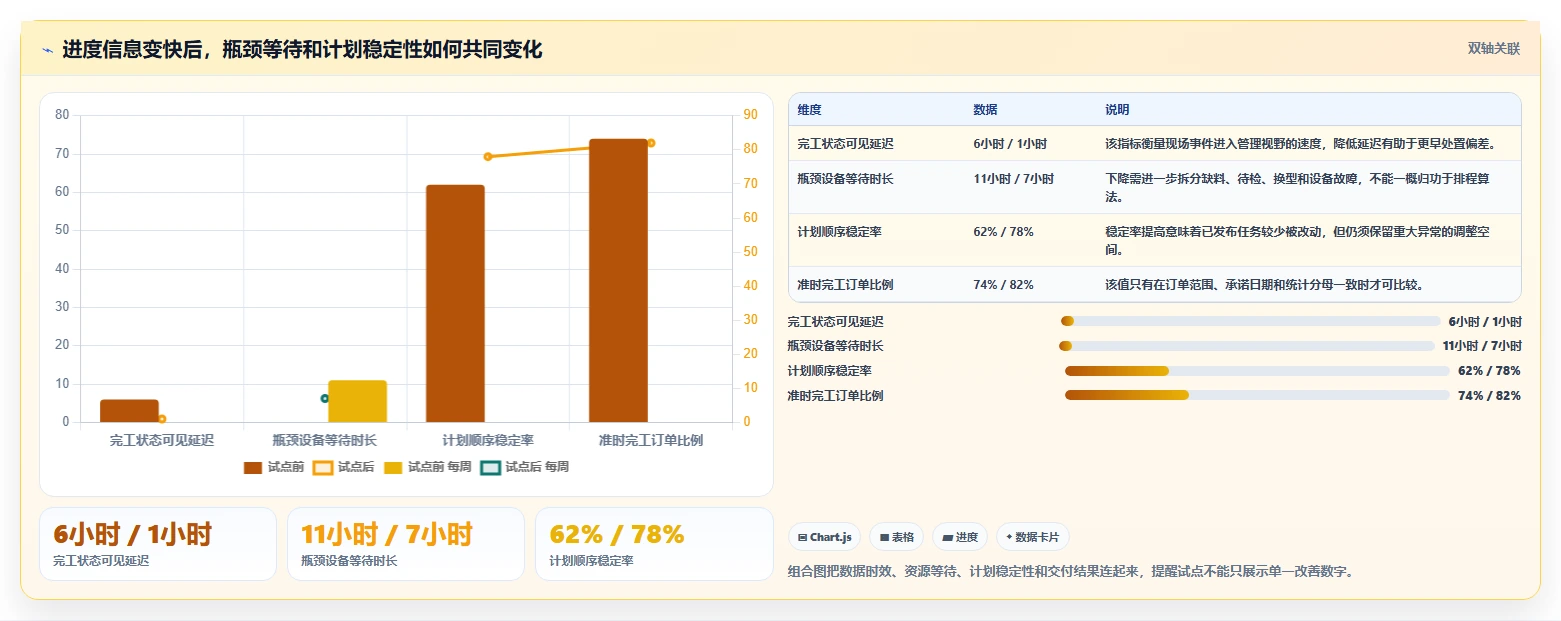This screenshot has width=1561, height=621.
Task: Click the 计划顺序稳定率 chart bar
Action: [455, 304]
